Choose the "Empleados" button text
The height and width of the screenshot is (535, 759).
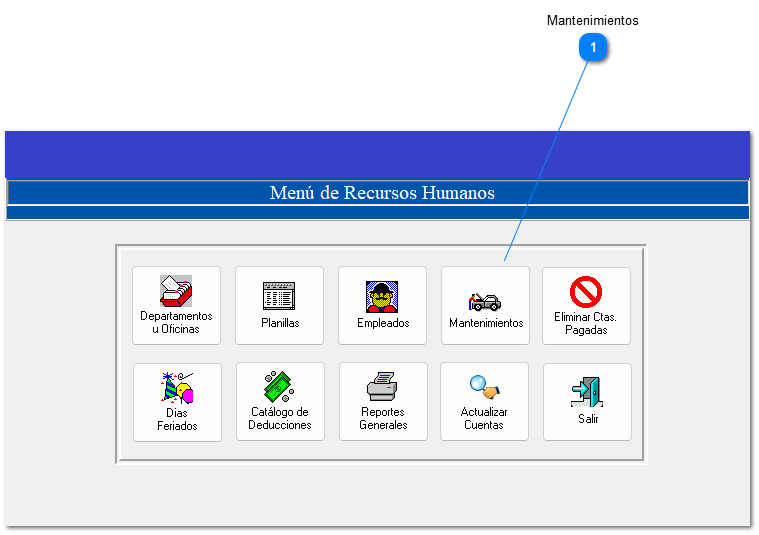pyautogui.click(x=383, y=323)
